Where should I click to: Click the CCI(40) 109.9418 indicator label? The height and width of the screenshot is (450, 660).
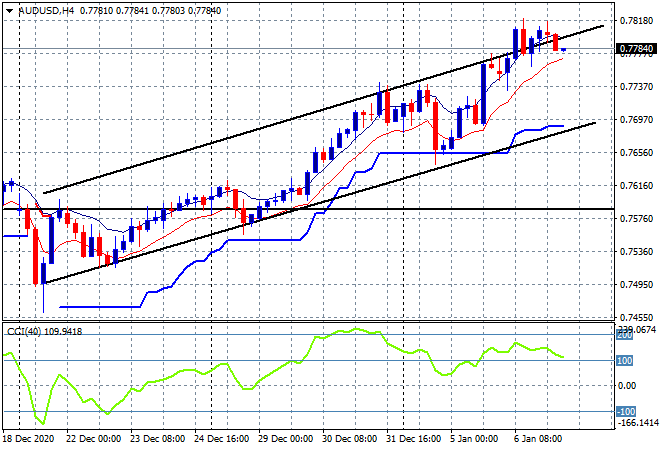point(44,332)
